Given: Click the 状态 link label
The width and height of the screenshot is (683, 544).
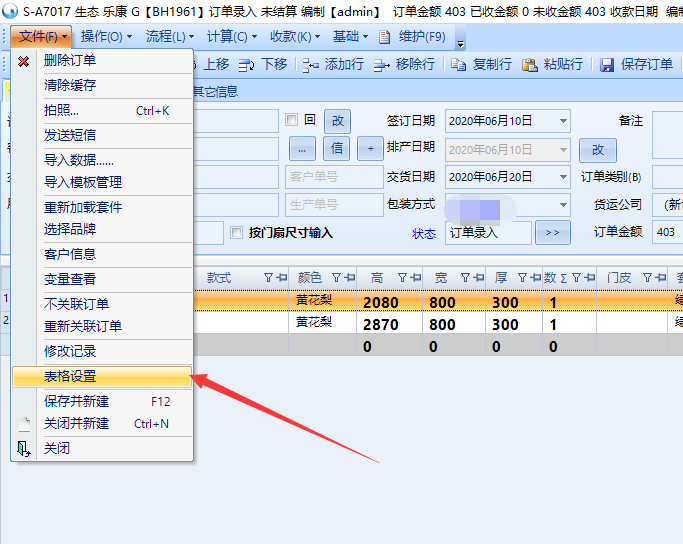Looking at the screenshot, I should pyautogui.click(x=424, y=233).
